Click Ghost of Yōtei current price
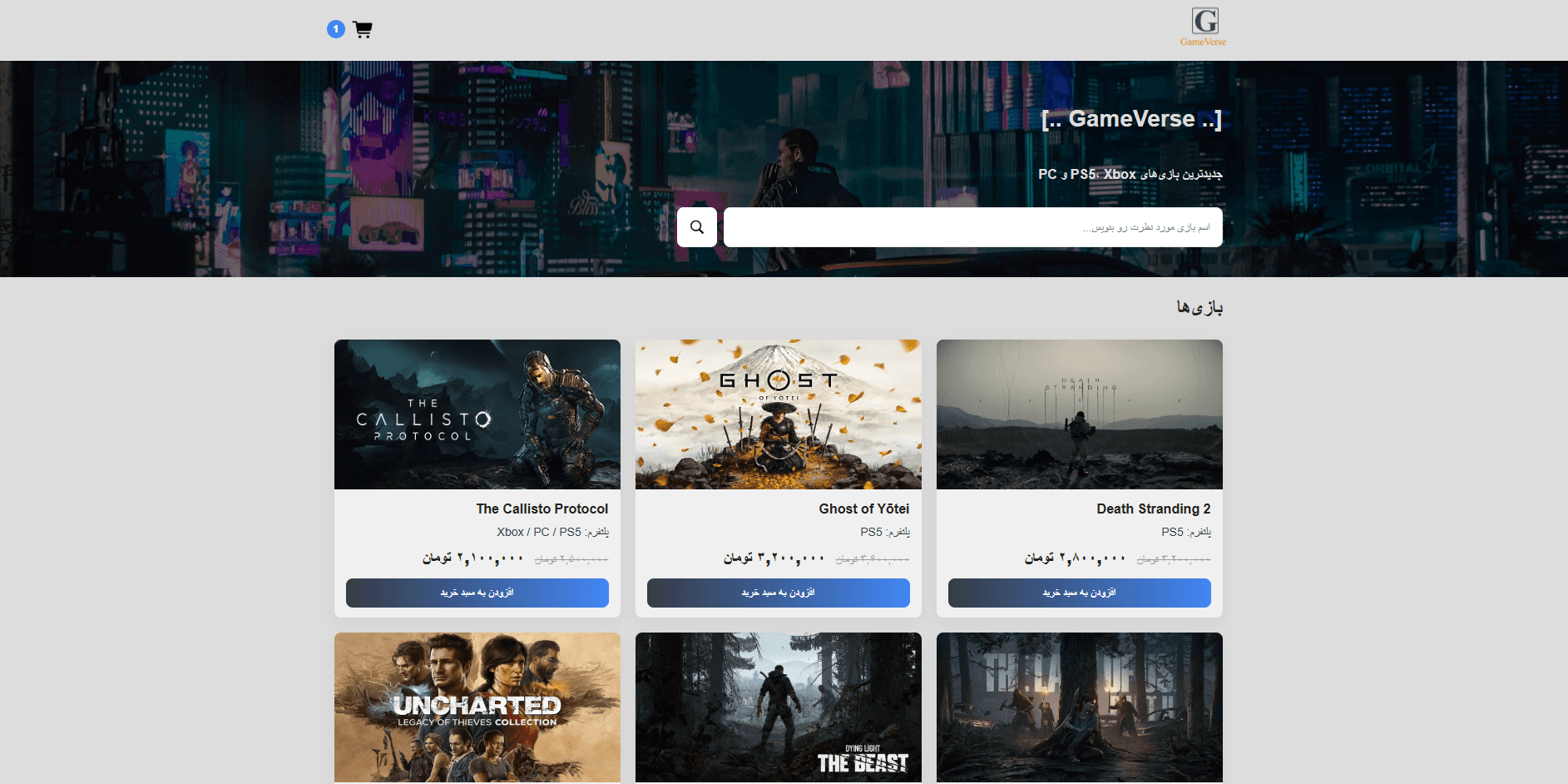The height and width of the screenshot is (784, 1568). (774, 558)
